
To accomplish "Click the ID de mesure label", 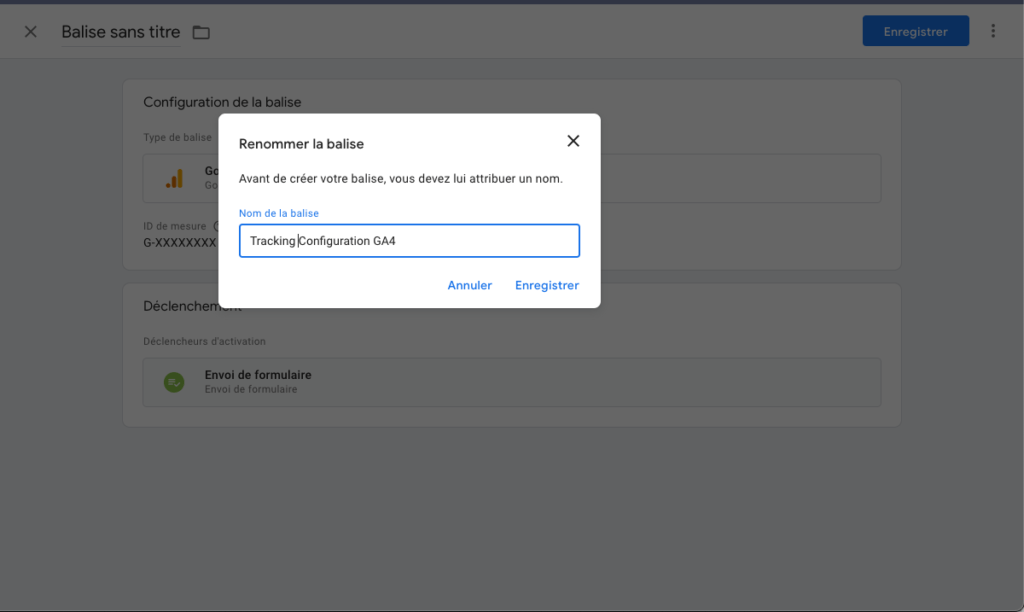I will (174, 226).
